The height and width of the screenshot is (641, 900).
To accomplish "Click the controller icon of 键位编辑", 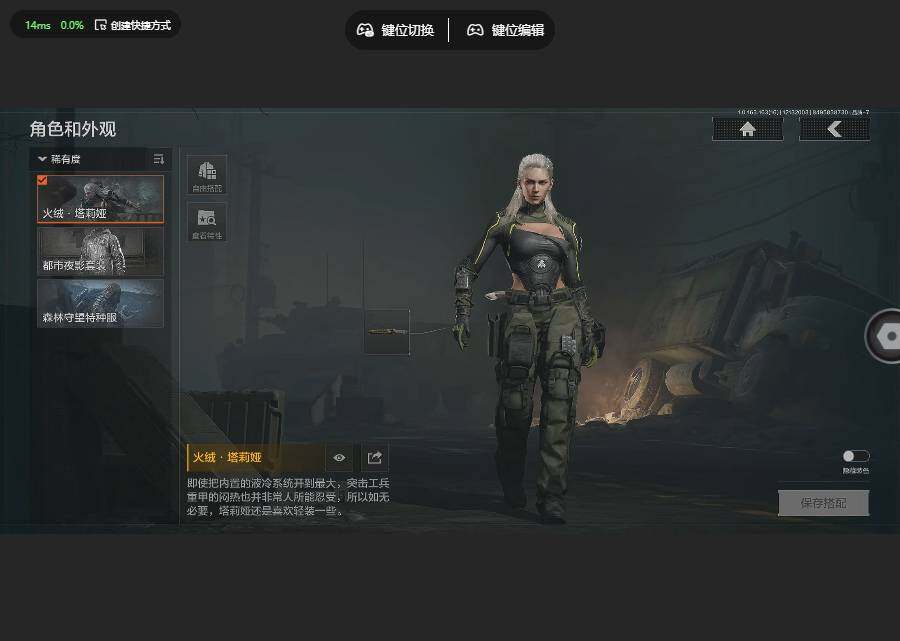I will (x=475, y=30).
